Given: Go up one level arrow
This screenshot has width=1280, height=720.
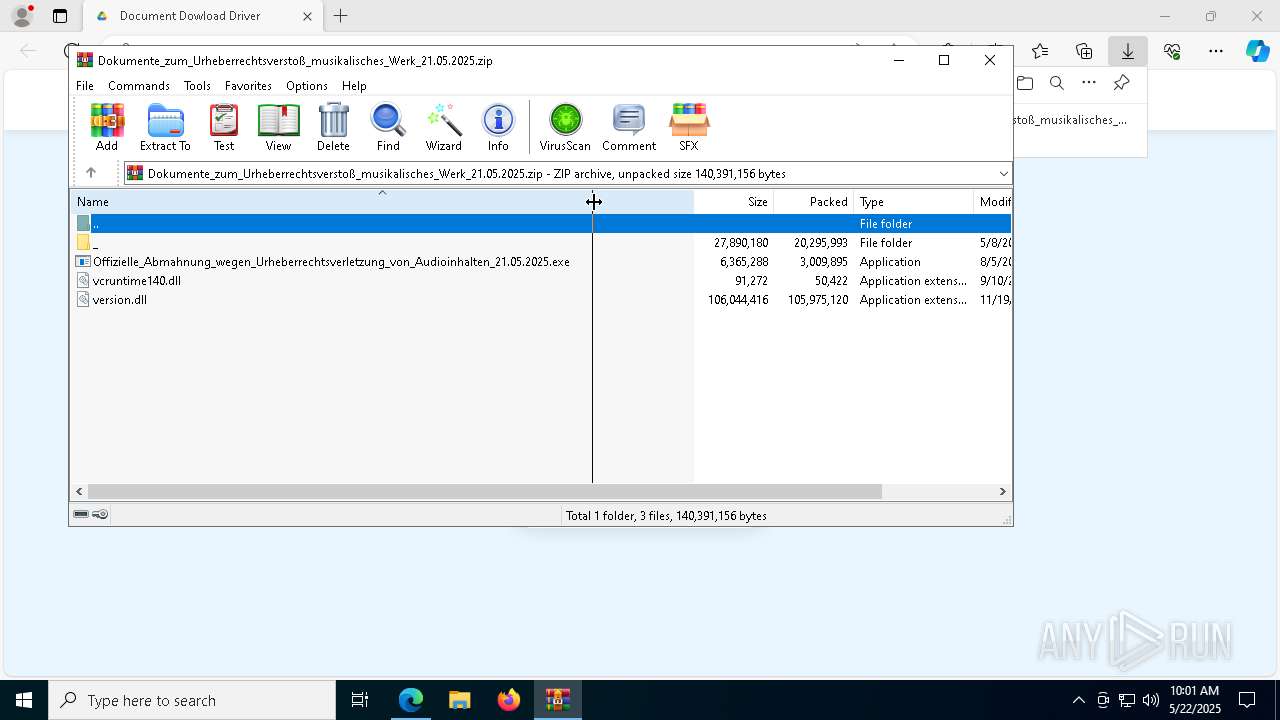Looking at the screenshot, I should (91, 173).
